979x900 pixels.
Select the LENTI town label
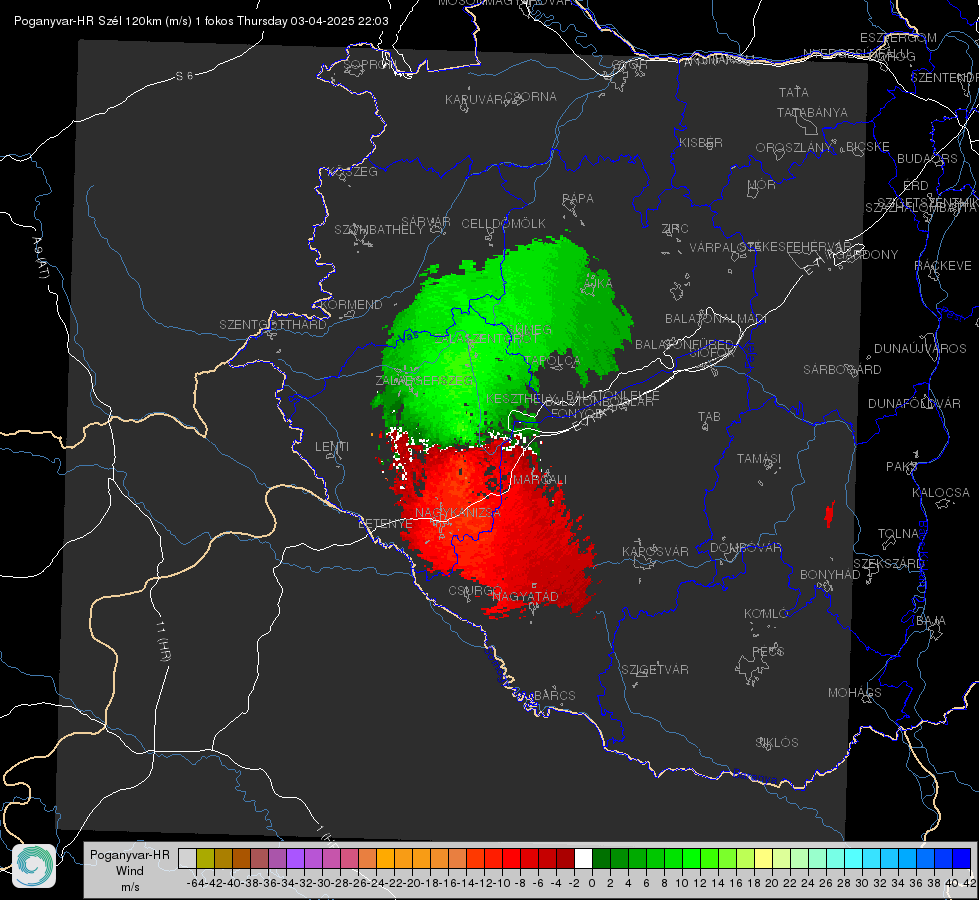click(x=332, y=447)
